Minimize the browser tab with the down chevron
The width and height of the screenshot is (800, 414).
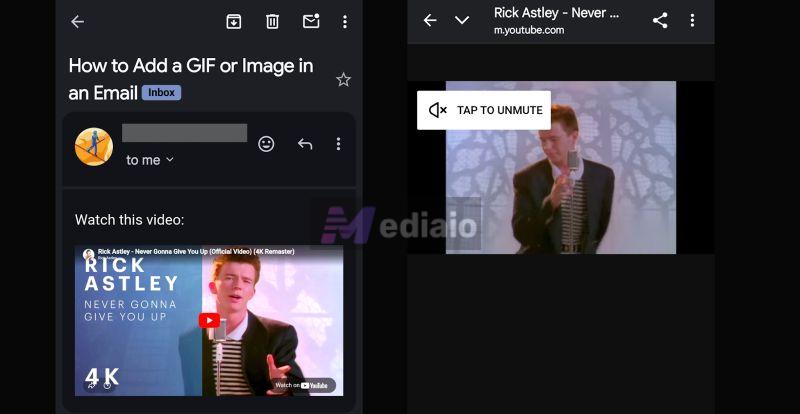point(462,20)
